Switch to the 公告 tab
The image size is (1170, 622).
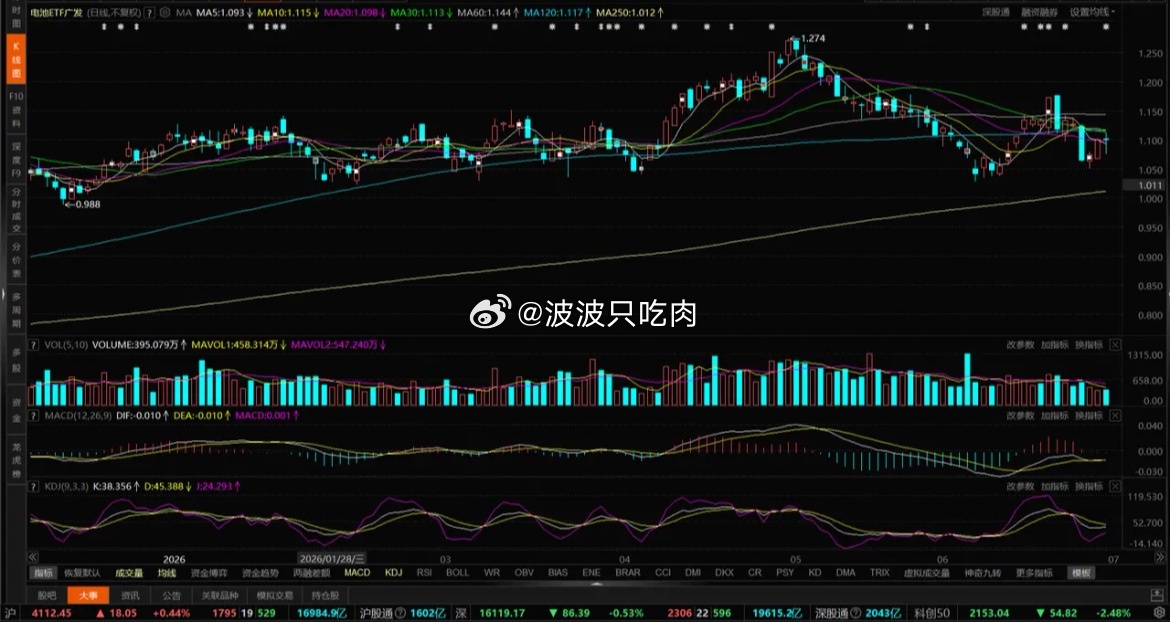(171, 595)
